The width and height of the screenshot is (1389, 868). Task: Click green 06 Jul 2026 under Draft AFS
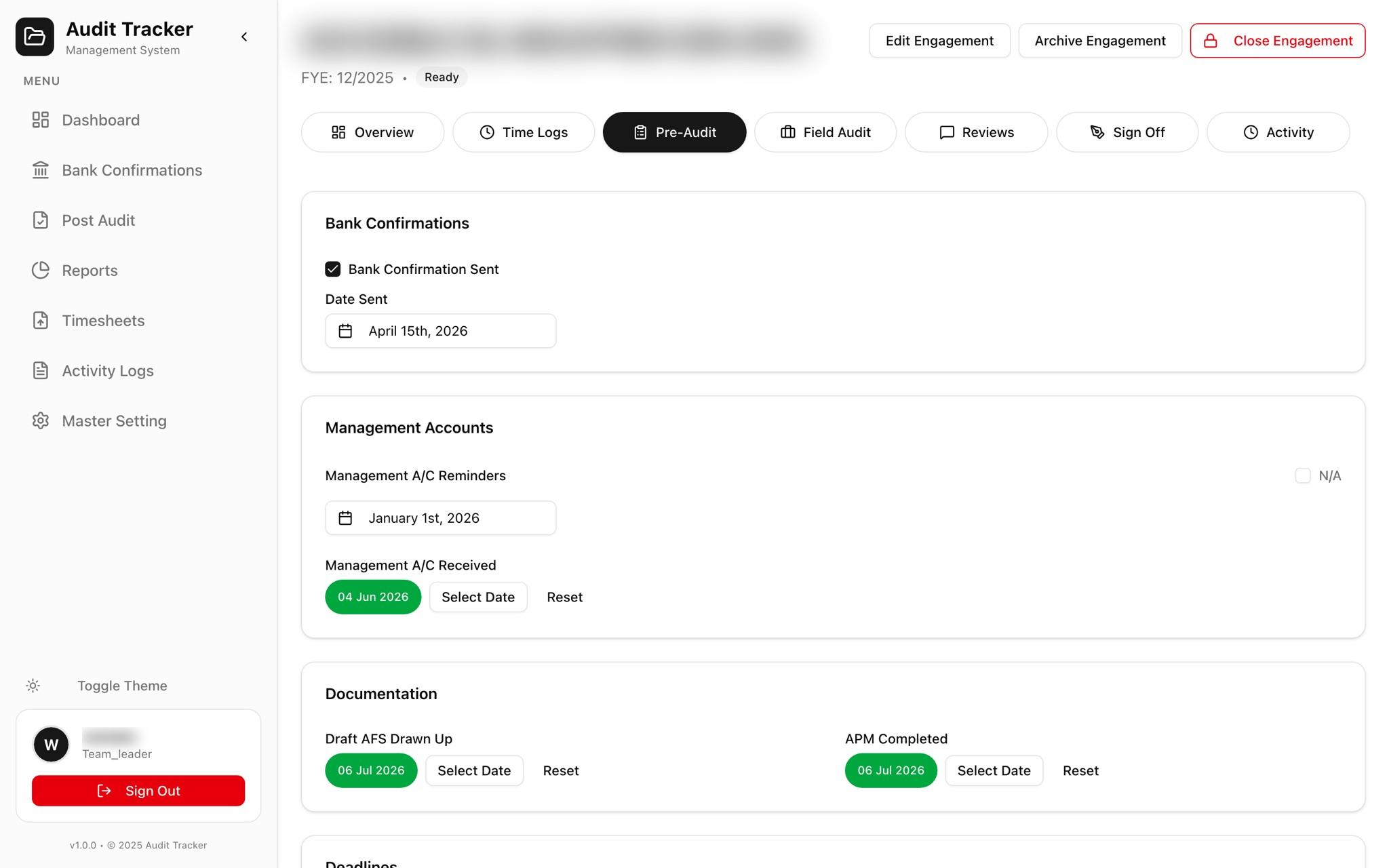click(371, 770)
